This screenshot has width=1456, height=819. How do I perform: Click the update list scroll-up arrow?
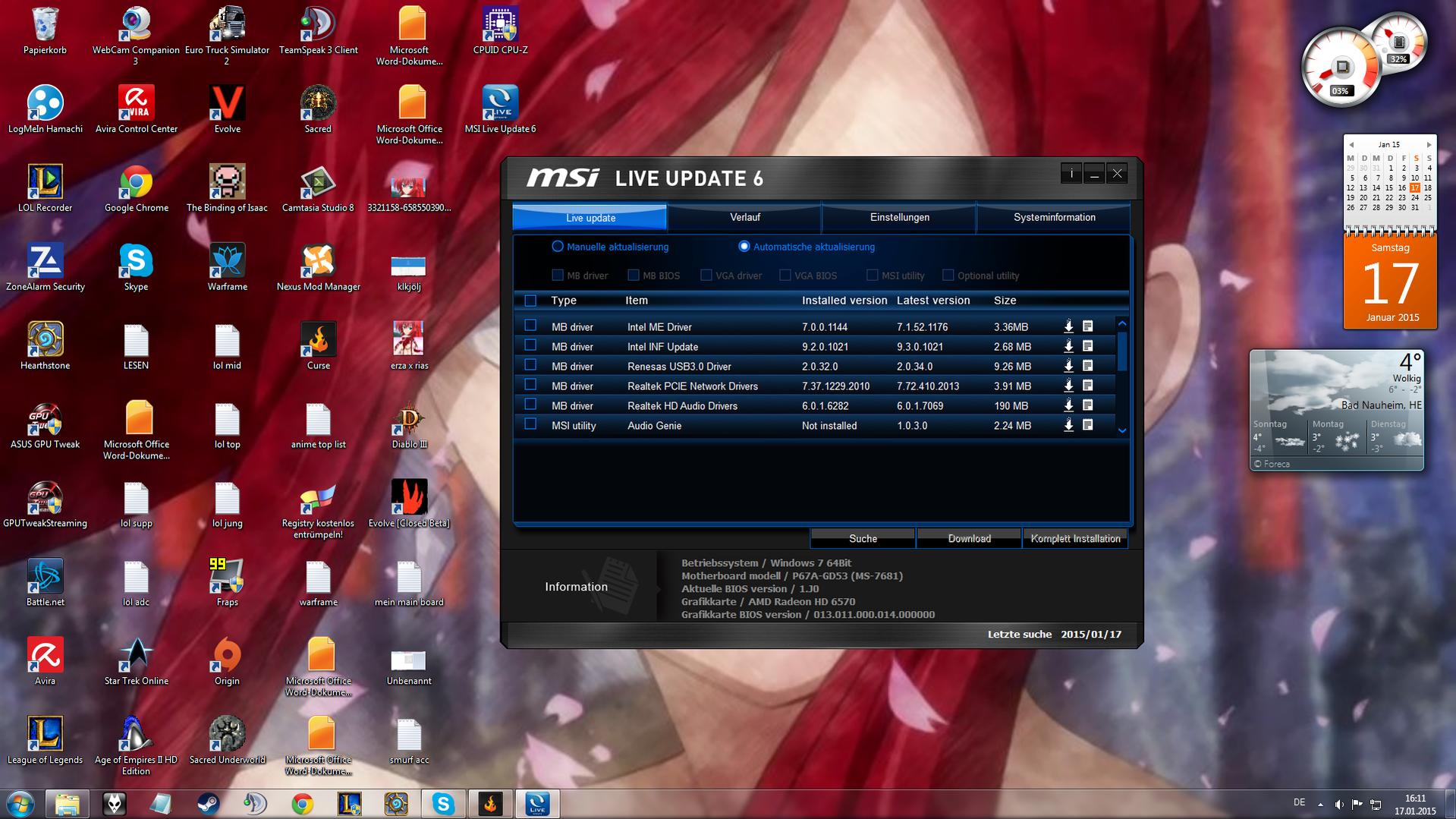[x=1122, y=323]
